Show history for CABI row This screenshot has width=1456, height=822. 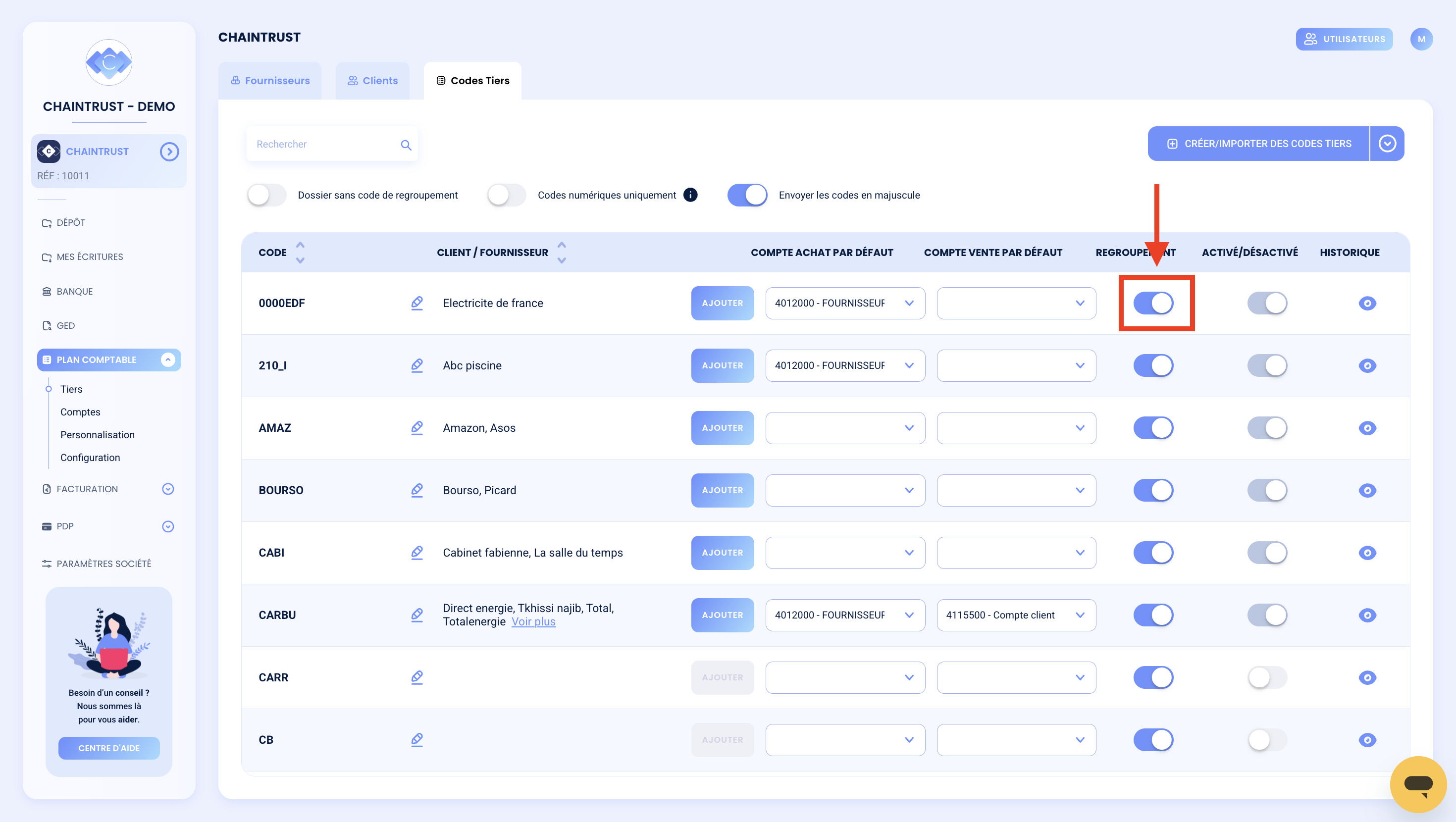(1367, 553)
